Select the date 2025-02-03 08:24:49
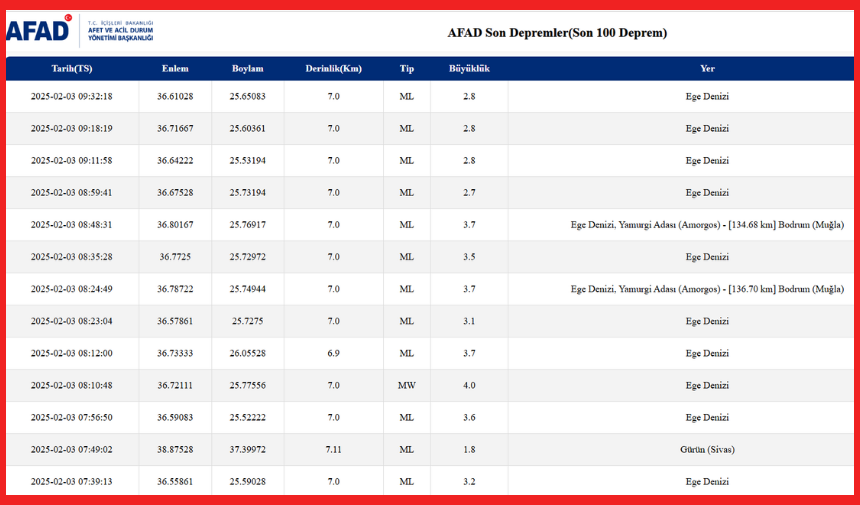This screenshot has height=505, width=860. pos(72,289)
